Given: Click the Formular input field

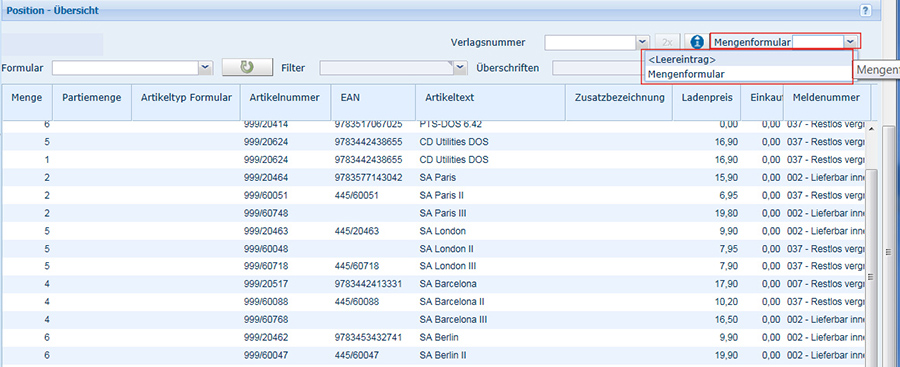Looking at the screenshot, I should tap(125, 68).
